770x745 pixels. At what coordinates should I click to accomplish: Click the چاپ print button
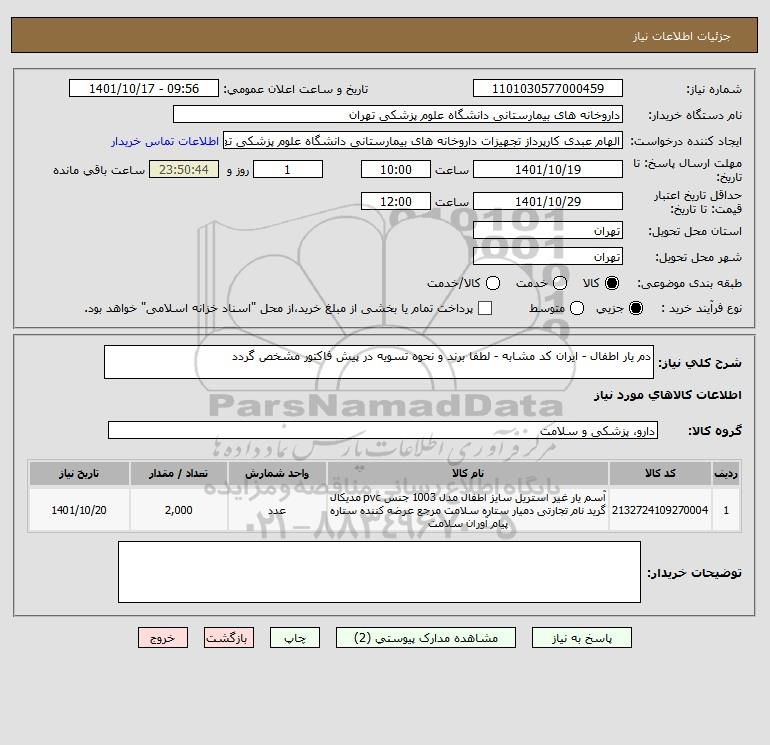click(295, 638)
